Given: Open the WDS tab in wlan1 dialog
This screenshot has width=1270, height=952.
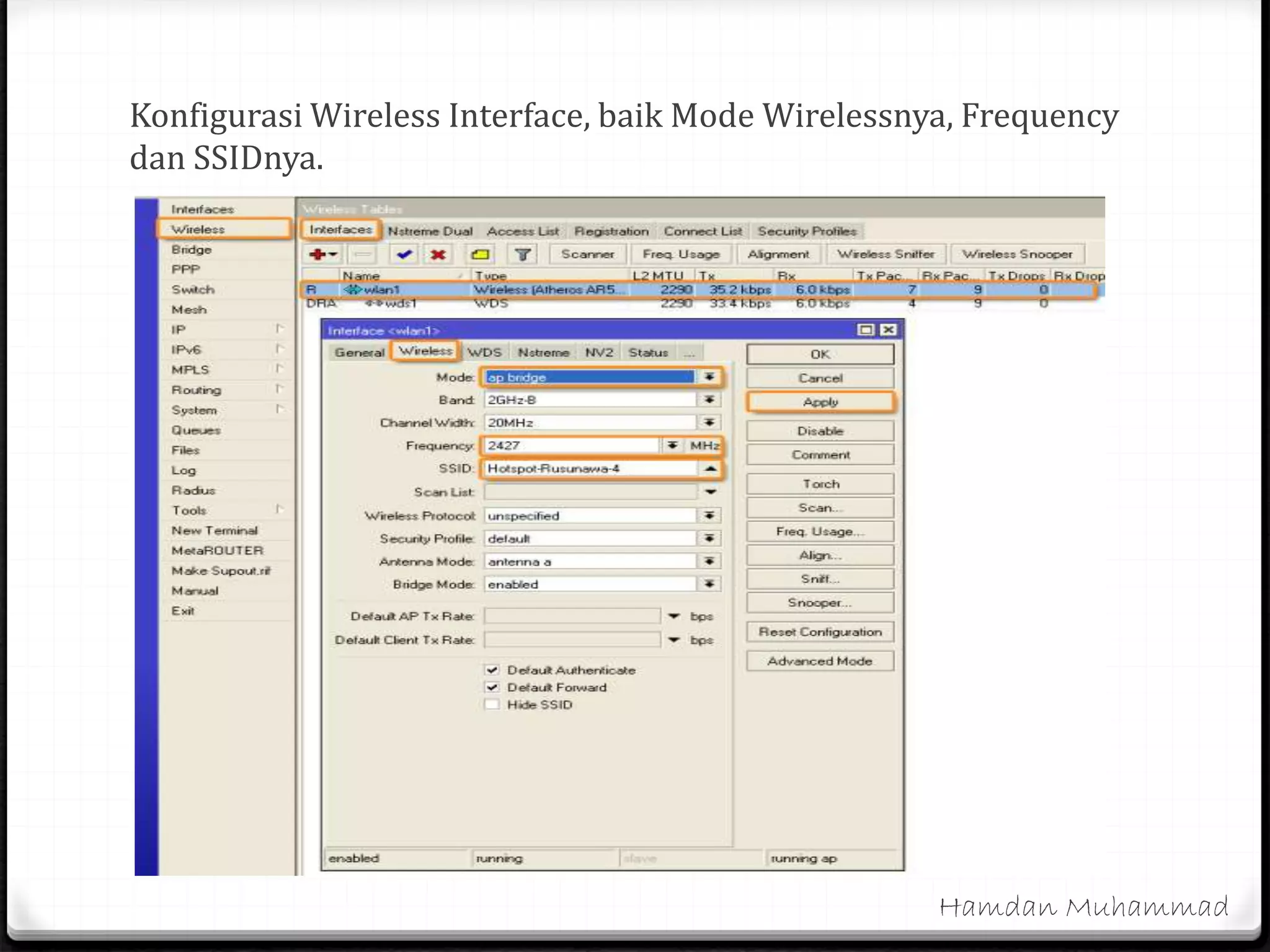Looking at the screenshot, I should 484,352.
